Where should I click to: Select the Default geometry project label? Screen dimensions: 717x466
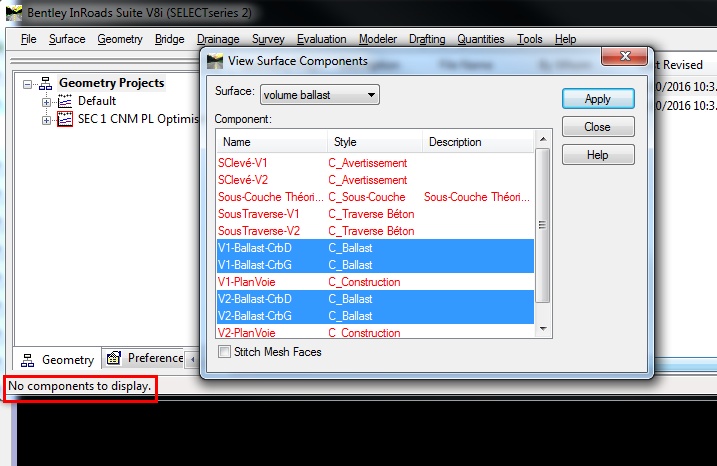pos(97,101)
